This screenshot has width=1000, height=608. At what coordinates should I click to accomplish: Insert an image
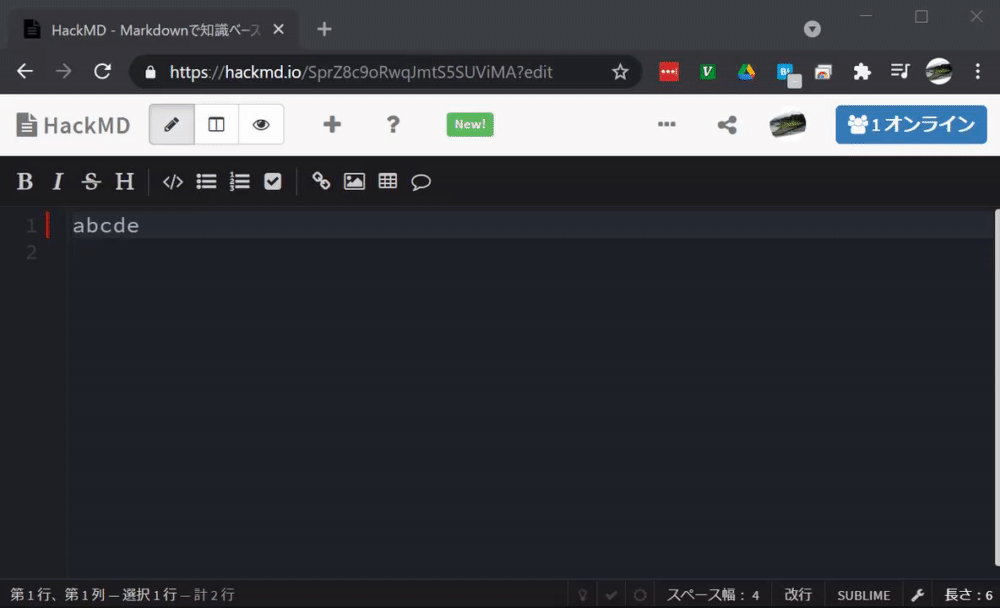click(354, 181)
